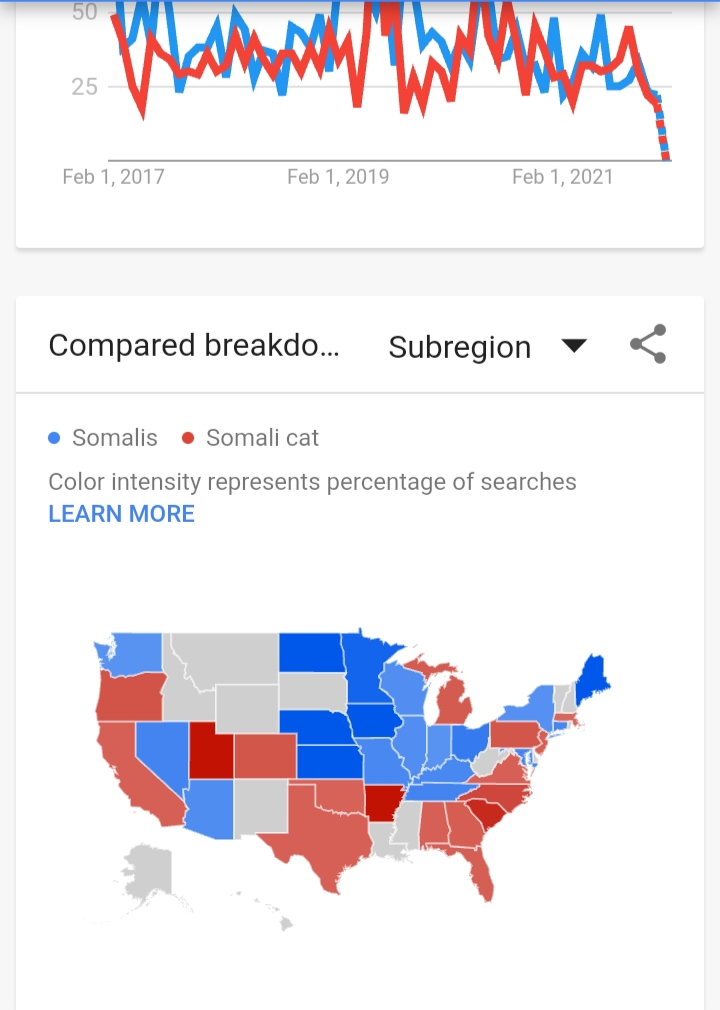This screenshot has width=720, height=1010.
Task: Tap the share icon for compared breakdown
Action: (x=648, y=344)
